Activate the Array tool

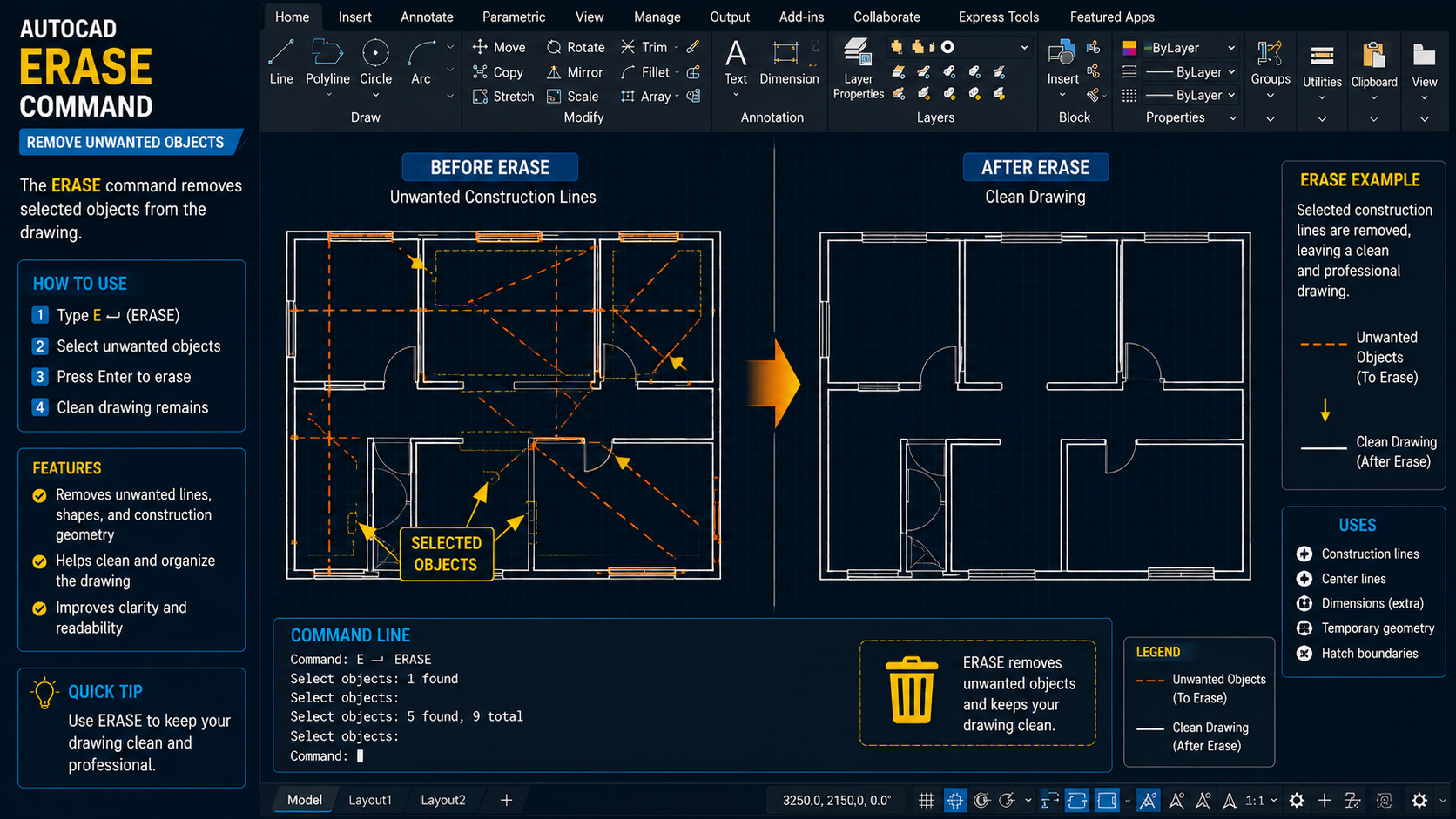click(645, 97)
